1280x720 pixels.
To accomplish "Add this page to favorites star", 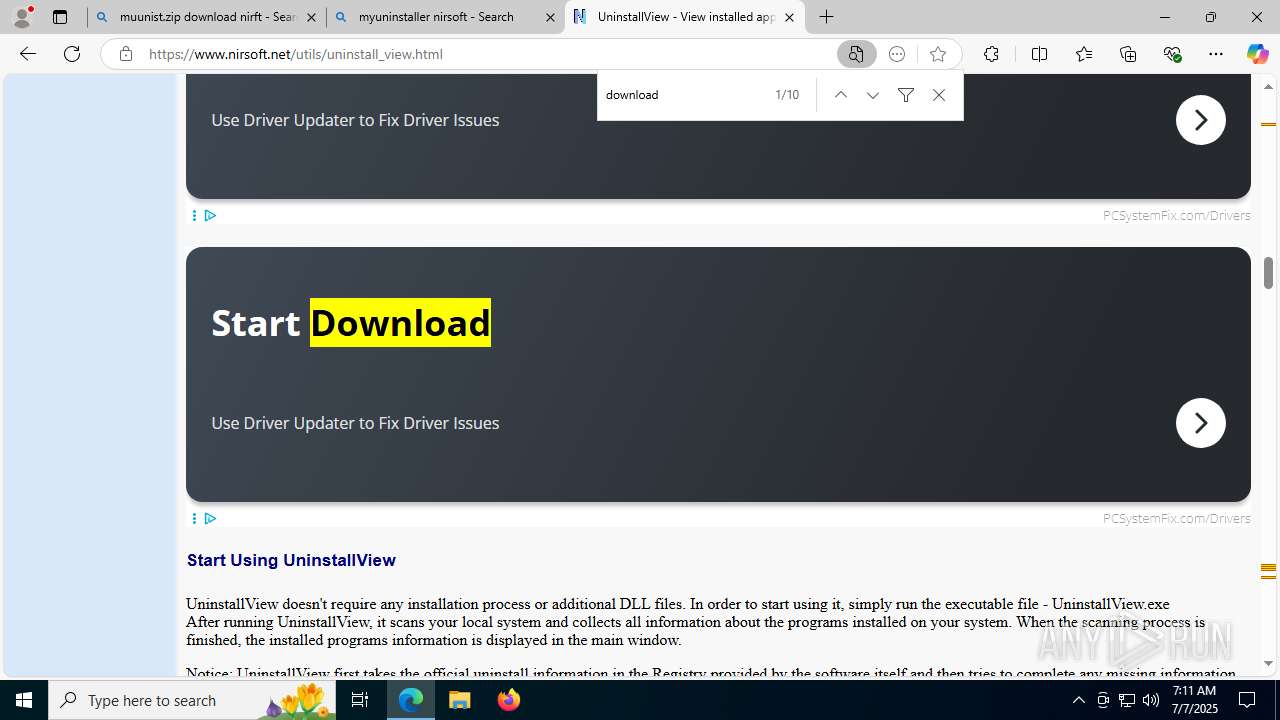I will pos(937,54).
